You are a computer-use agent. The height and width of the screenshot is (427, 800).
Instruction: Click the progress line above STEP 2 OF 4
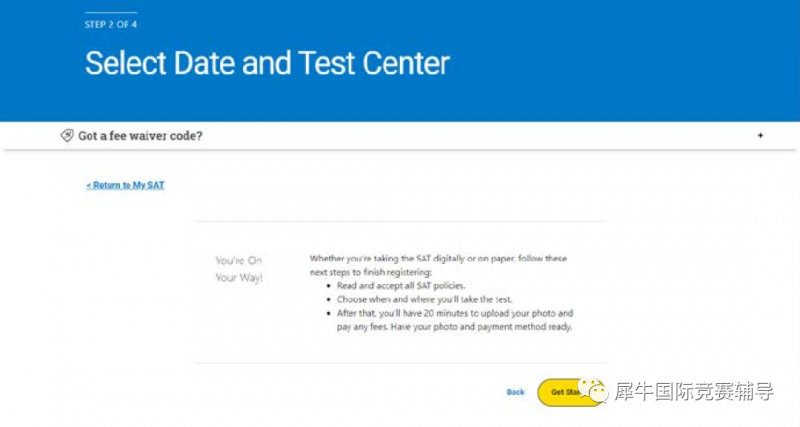pos(111,12)
